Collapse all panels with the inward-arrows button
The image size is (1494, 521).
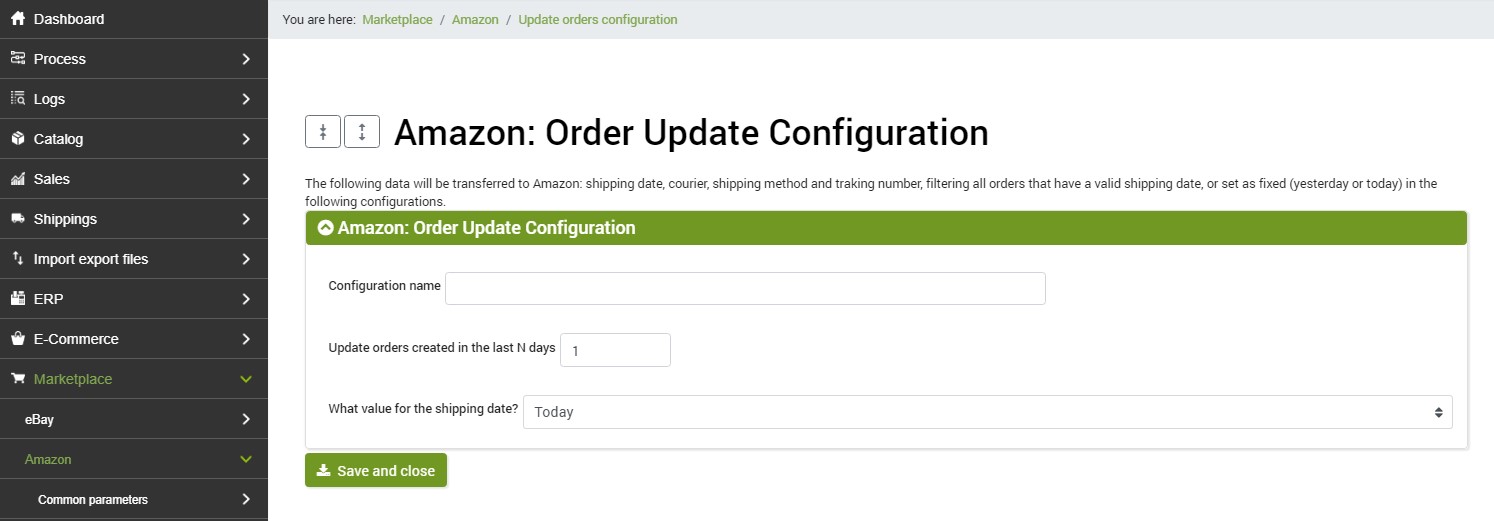coord(323,131)
